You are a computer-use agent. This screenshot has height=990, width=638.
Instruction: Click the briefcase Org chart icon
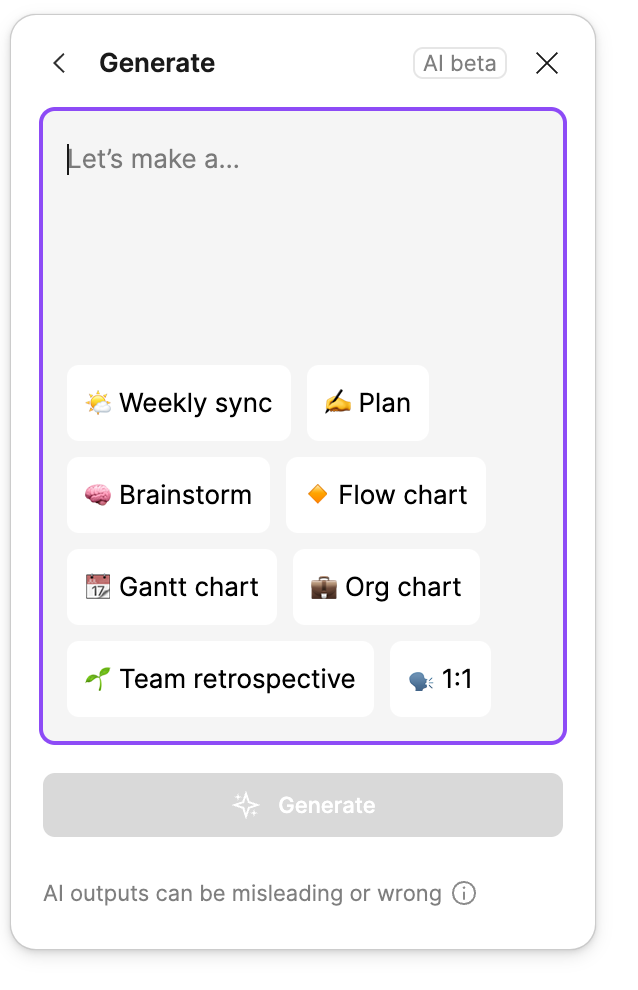[x=323, y=587]
